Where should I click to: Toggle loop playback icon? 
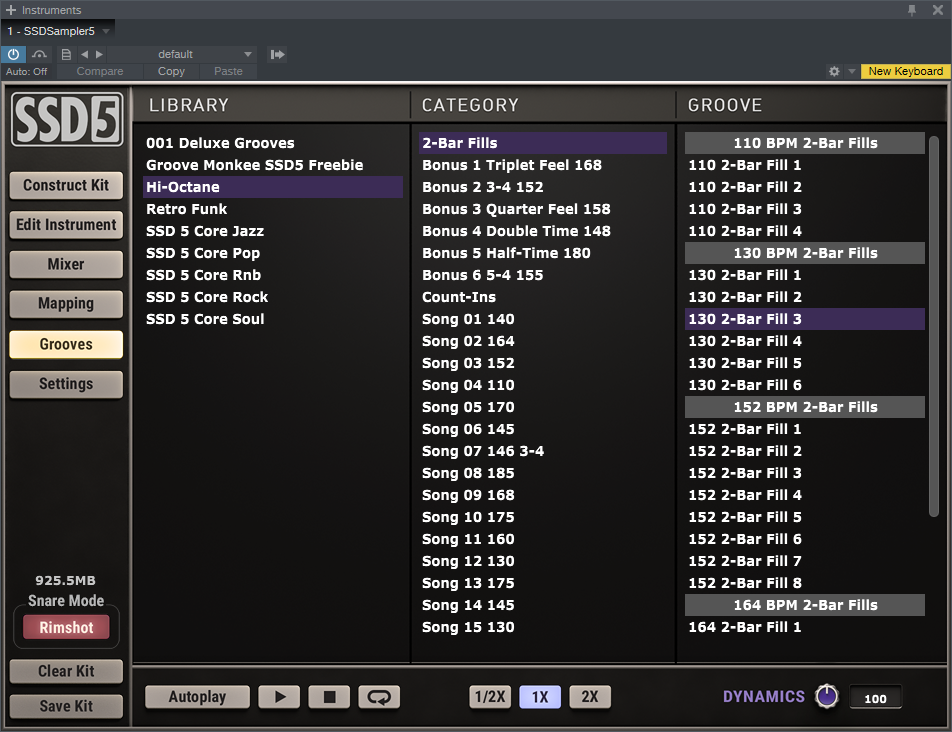379,697
